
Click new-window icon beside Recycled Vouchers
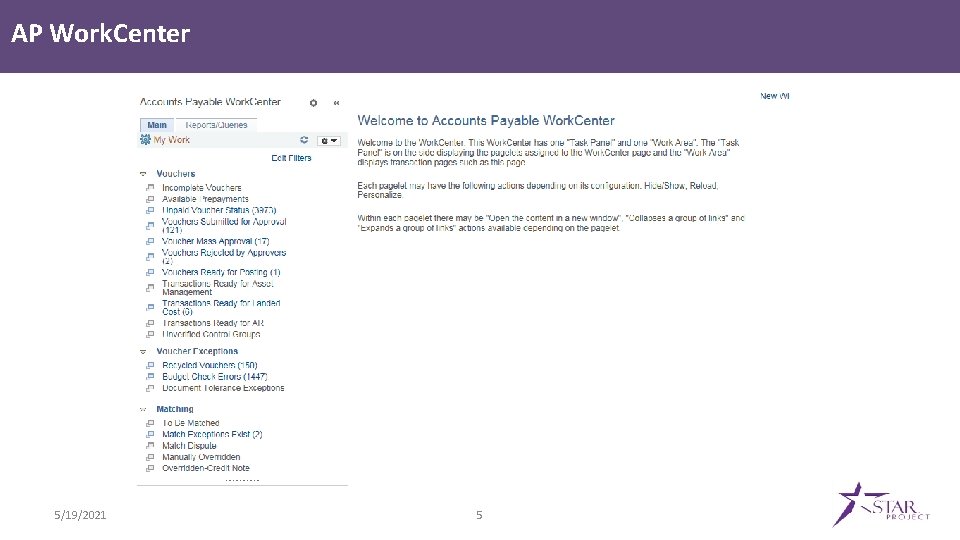coord(150,366)
